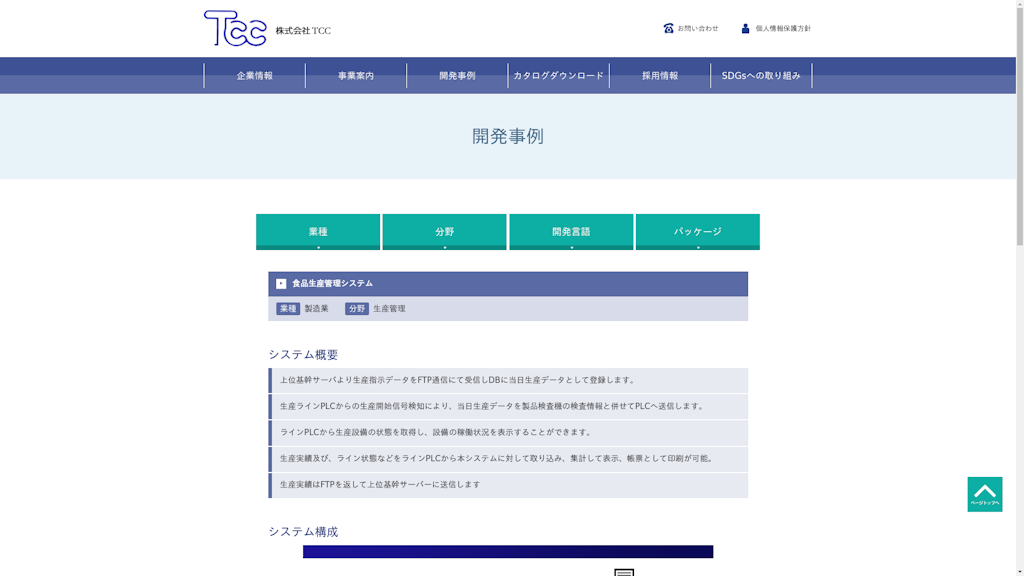
Task: Click the ページトップへ back-to-top arrow icon
Action: pos(986,492)
